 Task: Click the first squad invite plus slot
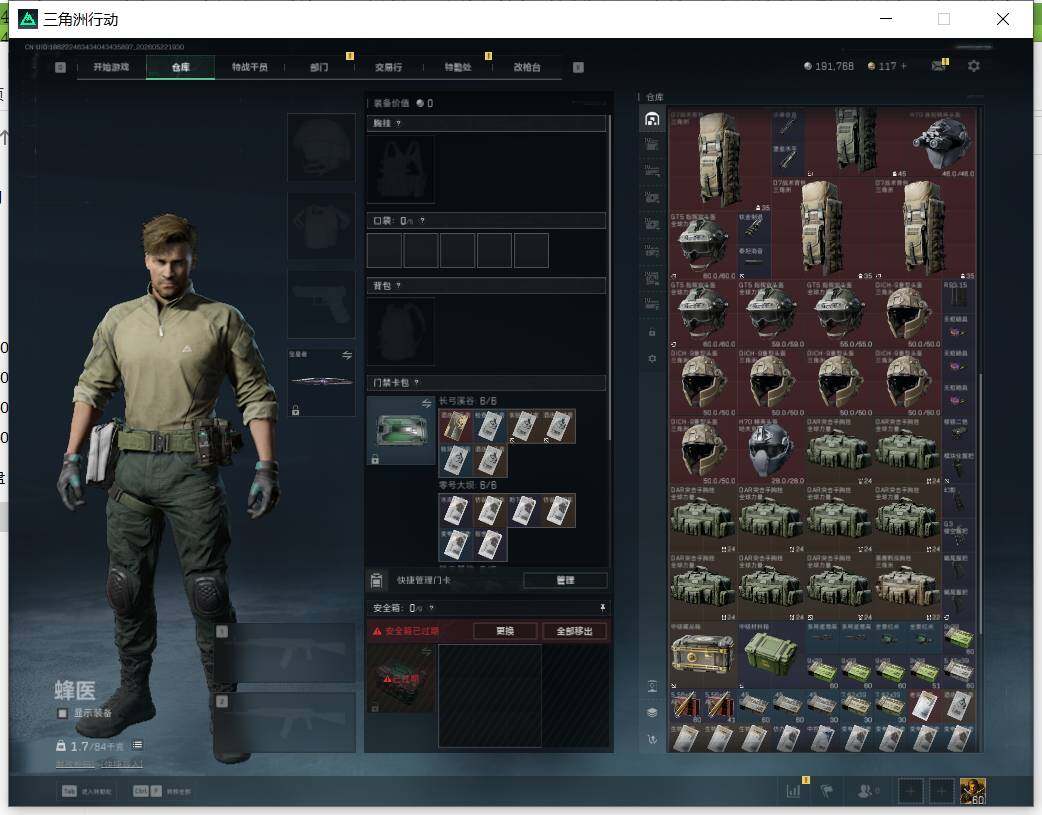pyautogui.click(x=910, y=791)
